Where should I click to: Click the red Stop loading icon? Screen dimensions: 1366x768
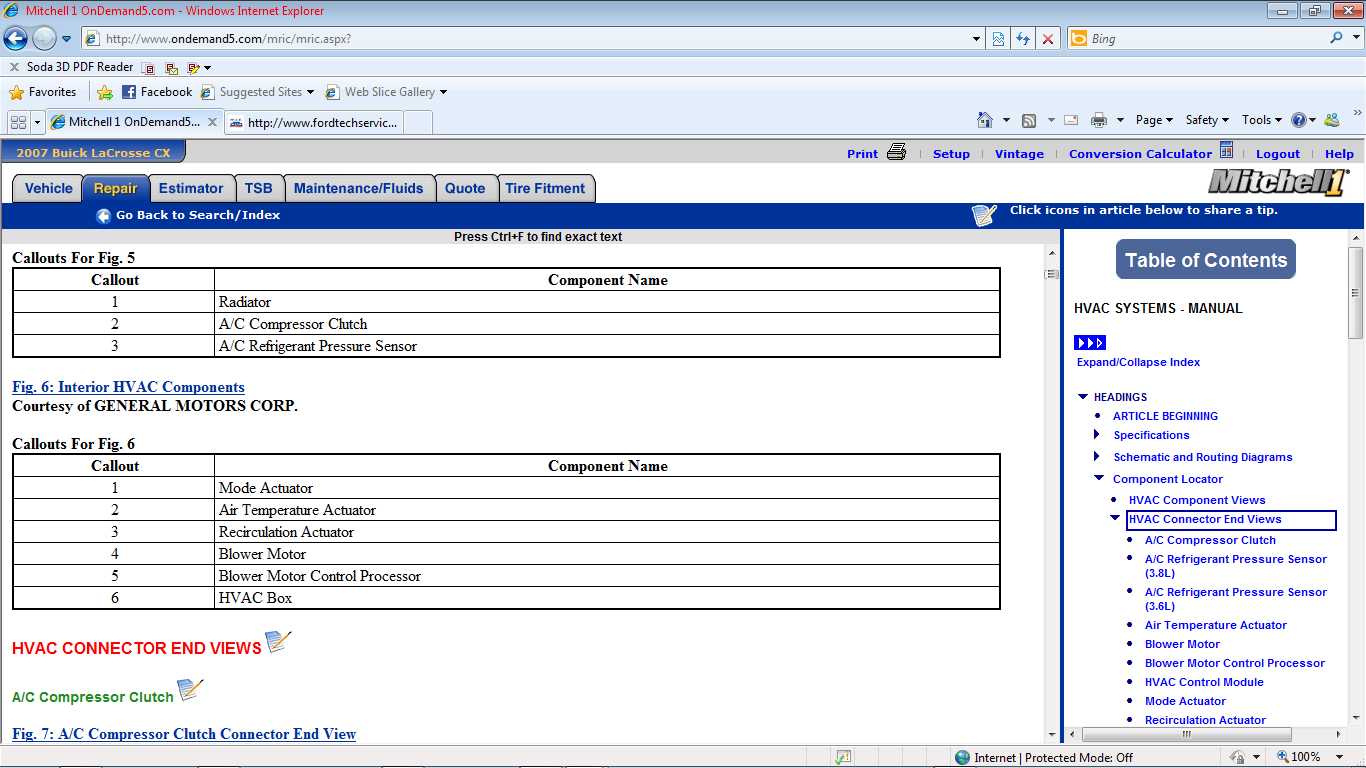point(1048,39)
